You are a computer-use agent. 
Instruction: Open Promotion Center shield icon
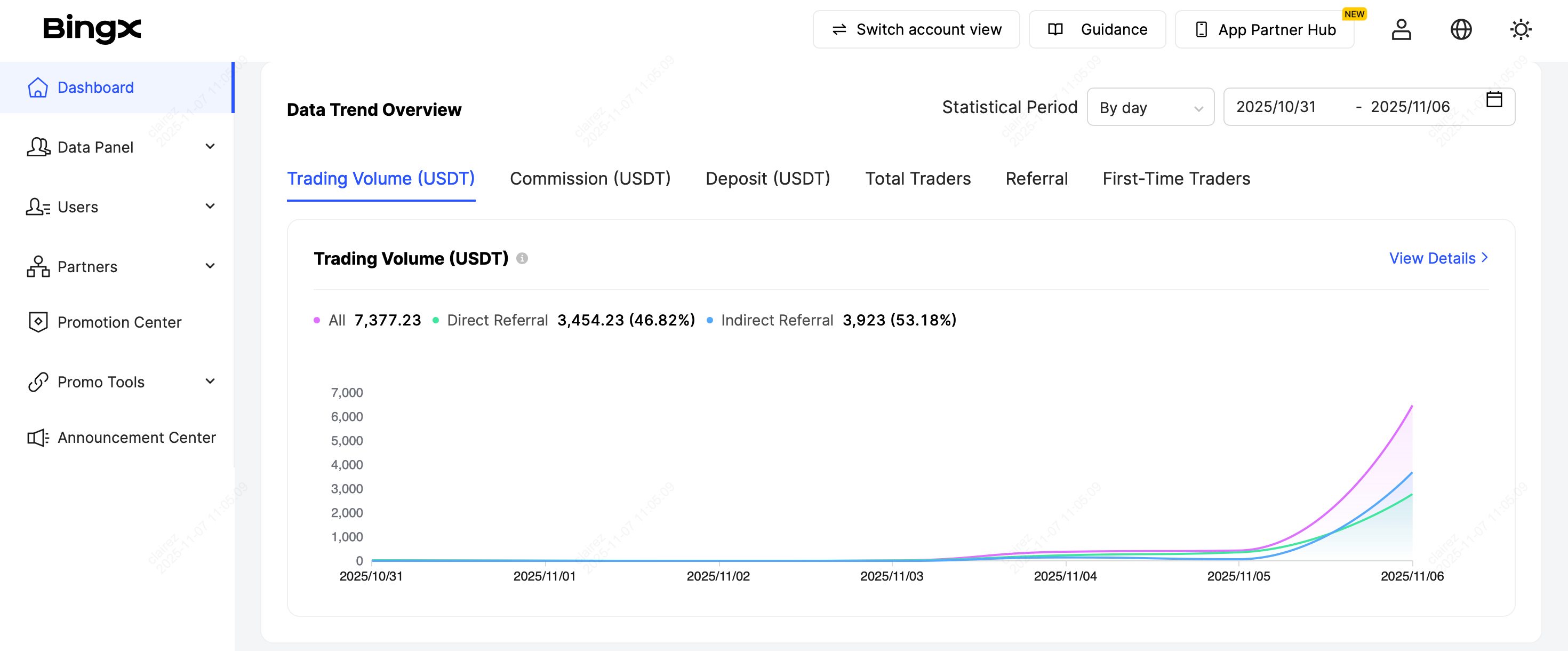pyautogui.click(x=38, y=322)
